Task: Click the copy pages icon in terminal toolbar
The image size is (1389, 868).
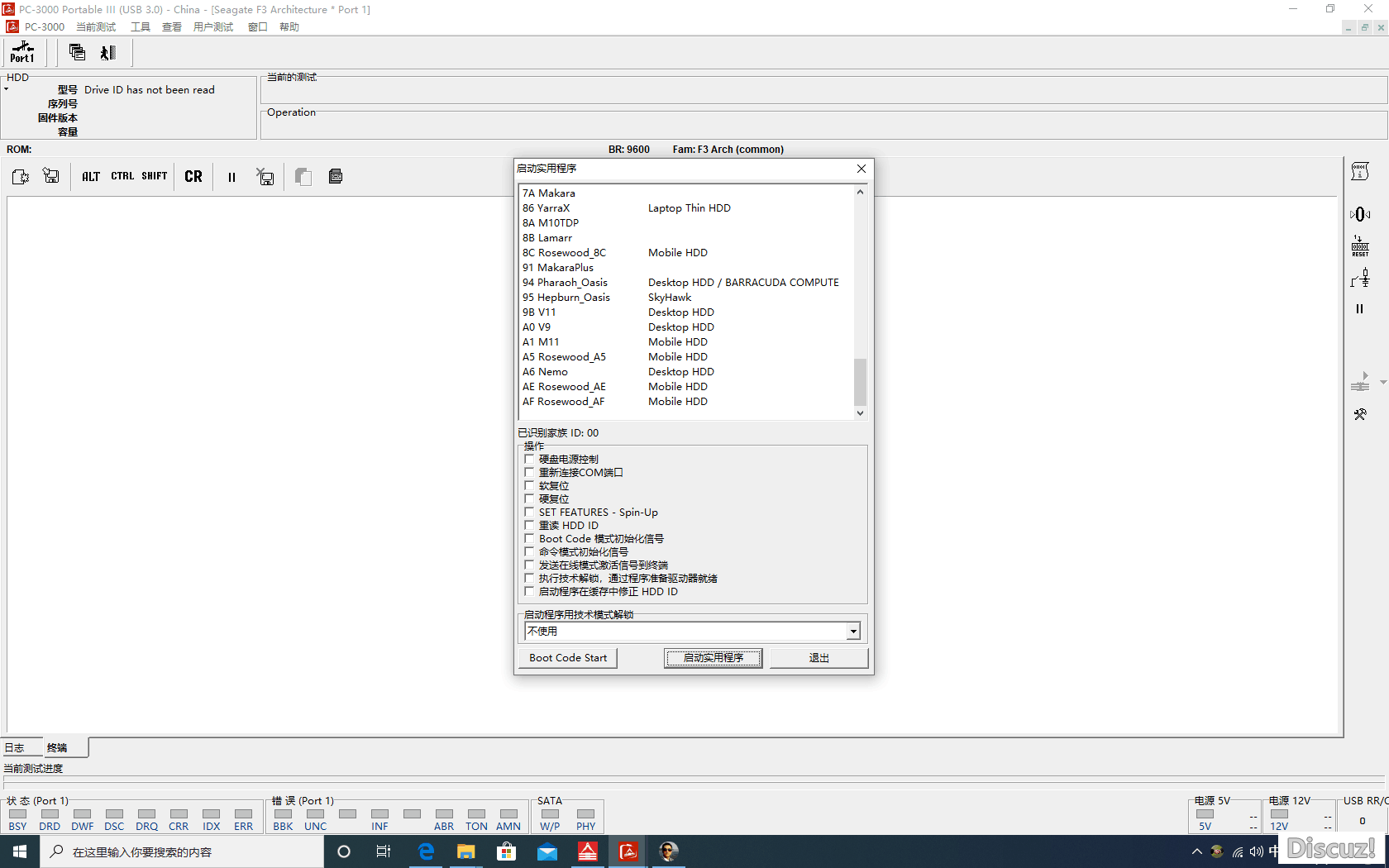Action: (x=303, y=176)
